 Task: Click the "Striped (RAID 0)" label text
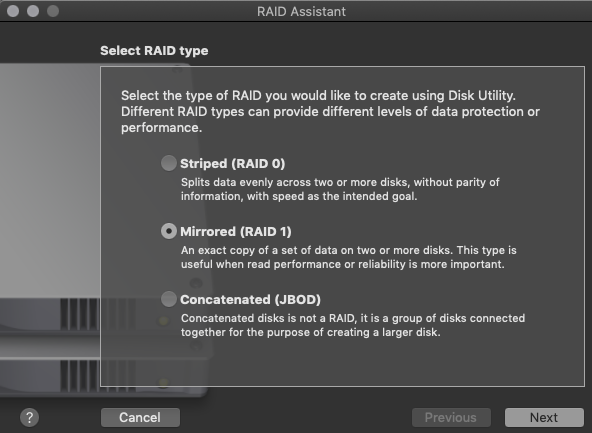tap(233, 163)
